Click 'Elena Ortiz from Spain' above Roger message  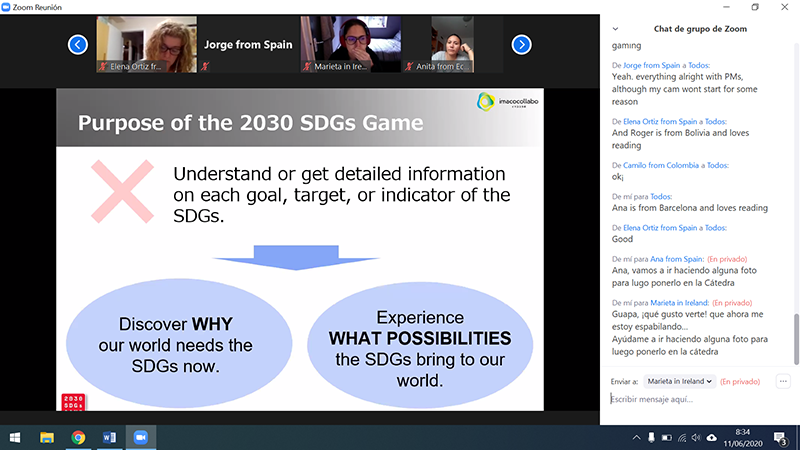(x=660, y=121)
